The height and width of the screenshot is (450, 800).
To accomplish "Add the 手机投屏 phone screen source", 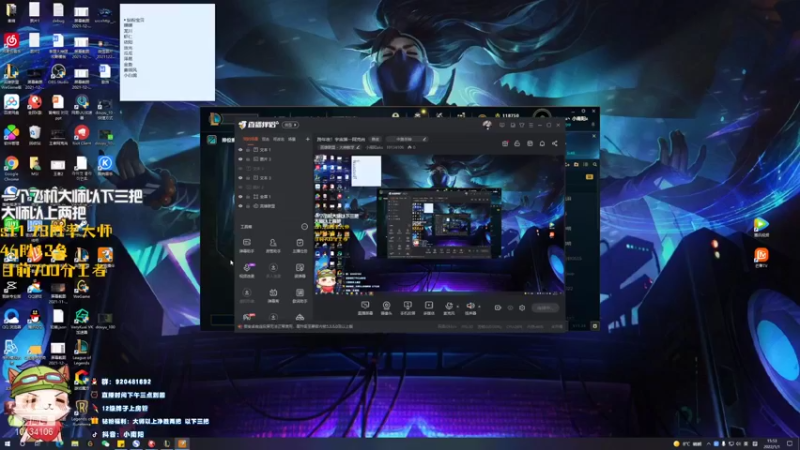I will [407, 308].
